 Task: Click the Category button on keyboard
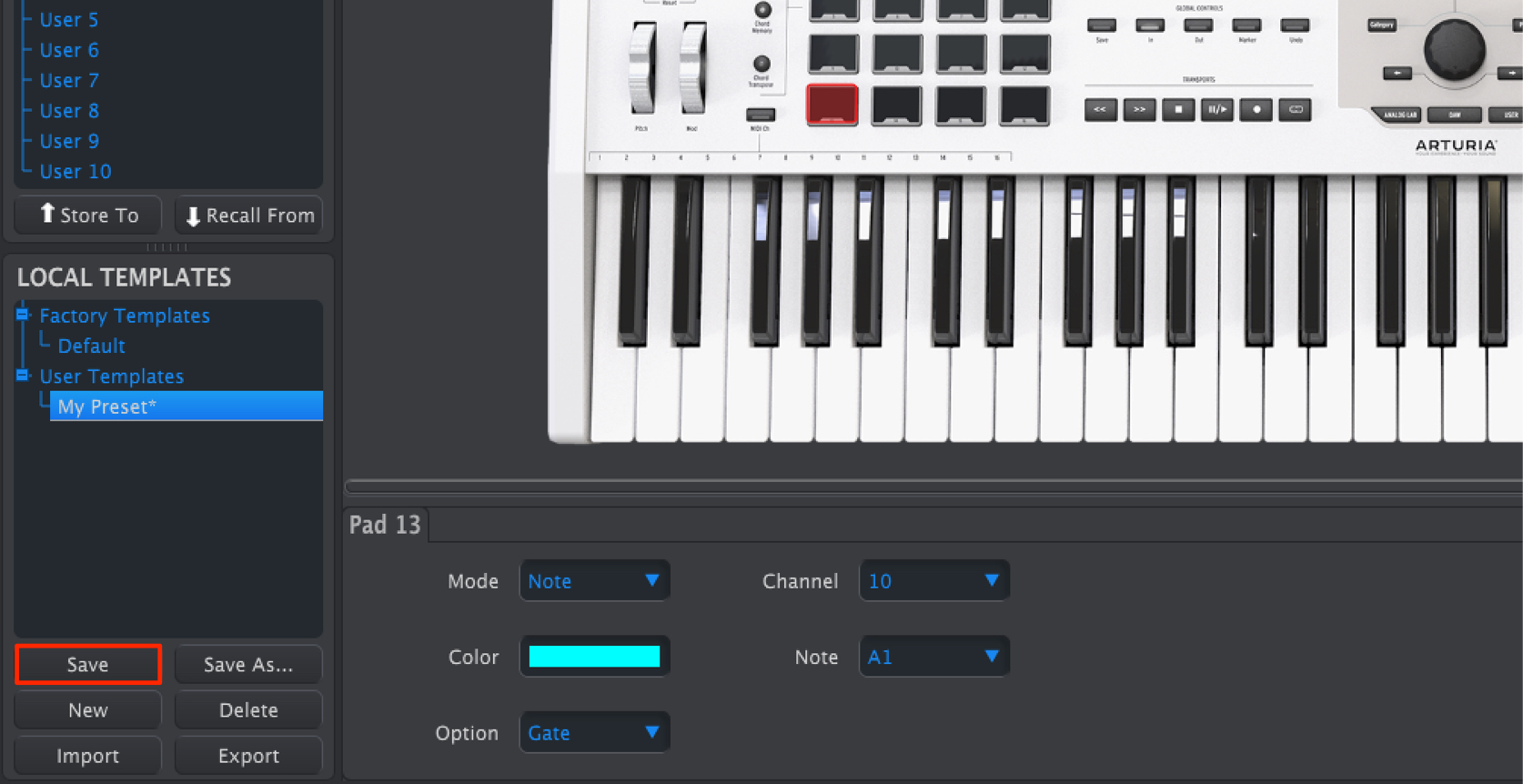tap(1381, 25)
